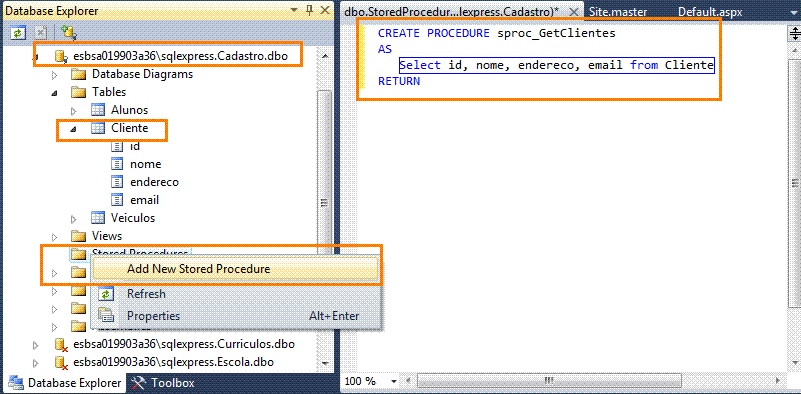Click the RETURN keyword in the editor
Viewport: 801px width, 394px height.
[x=399, y=81]
